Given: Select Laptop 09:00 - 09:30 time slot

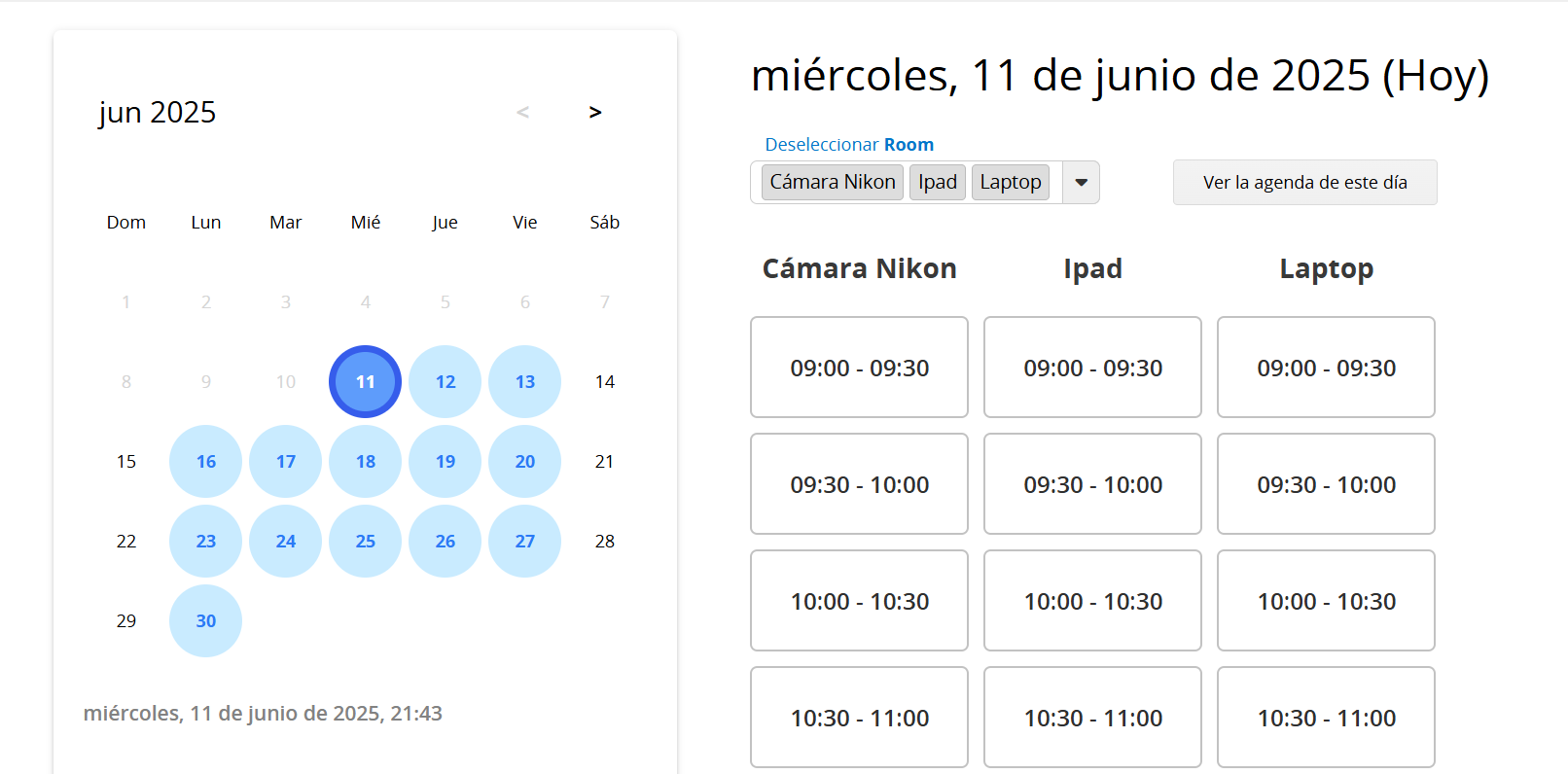Looking at the screenshot, I should click(1326, 368).
